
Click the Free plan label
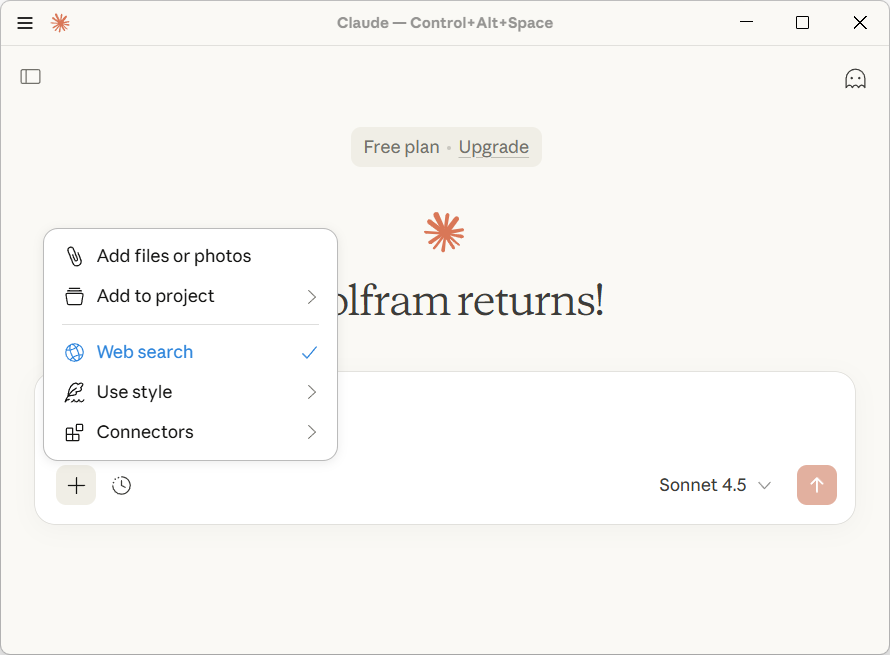click(401, 147)
